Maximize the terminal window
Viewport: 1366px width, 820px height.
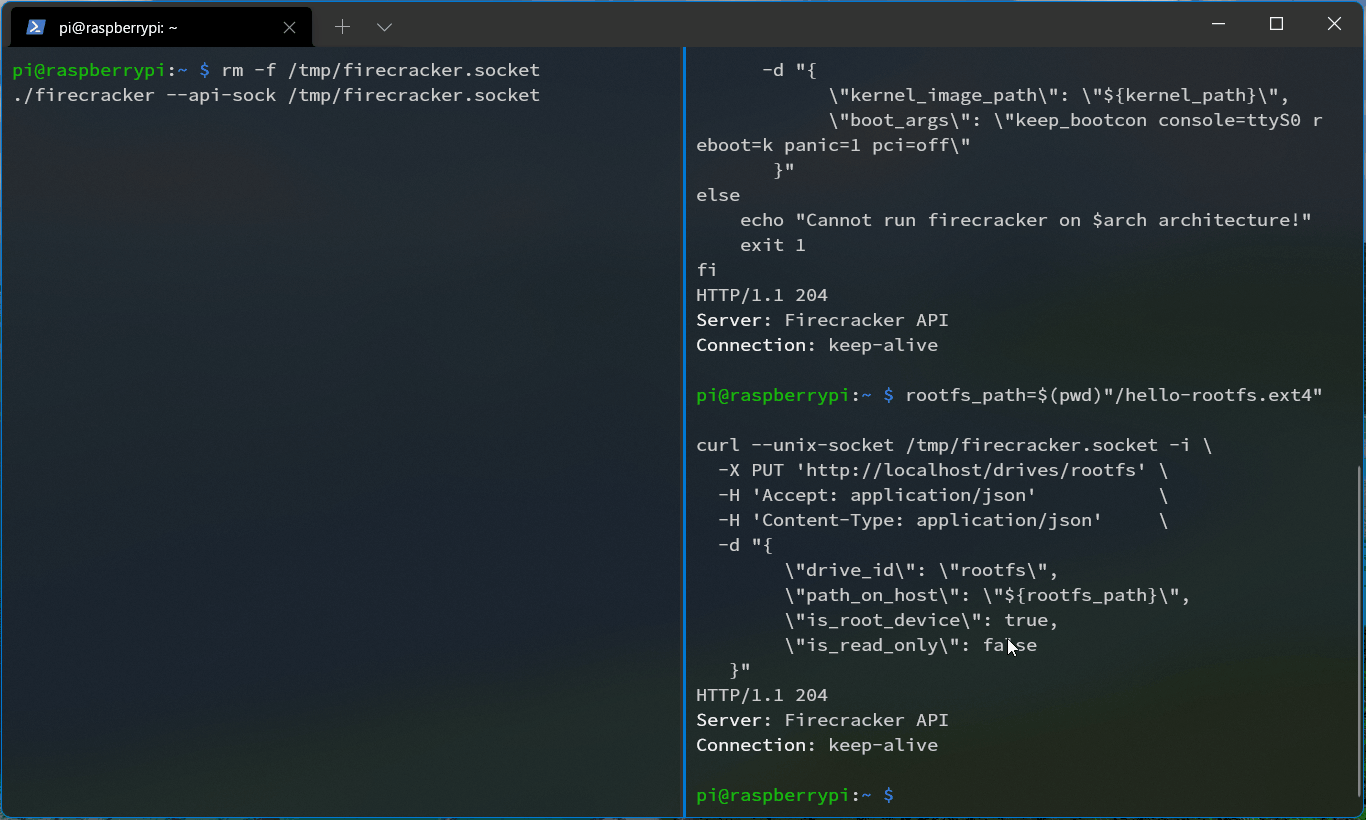pyautogui.click(x=1276, y=24)
